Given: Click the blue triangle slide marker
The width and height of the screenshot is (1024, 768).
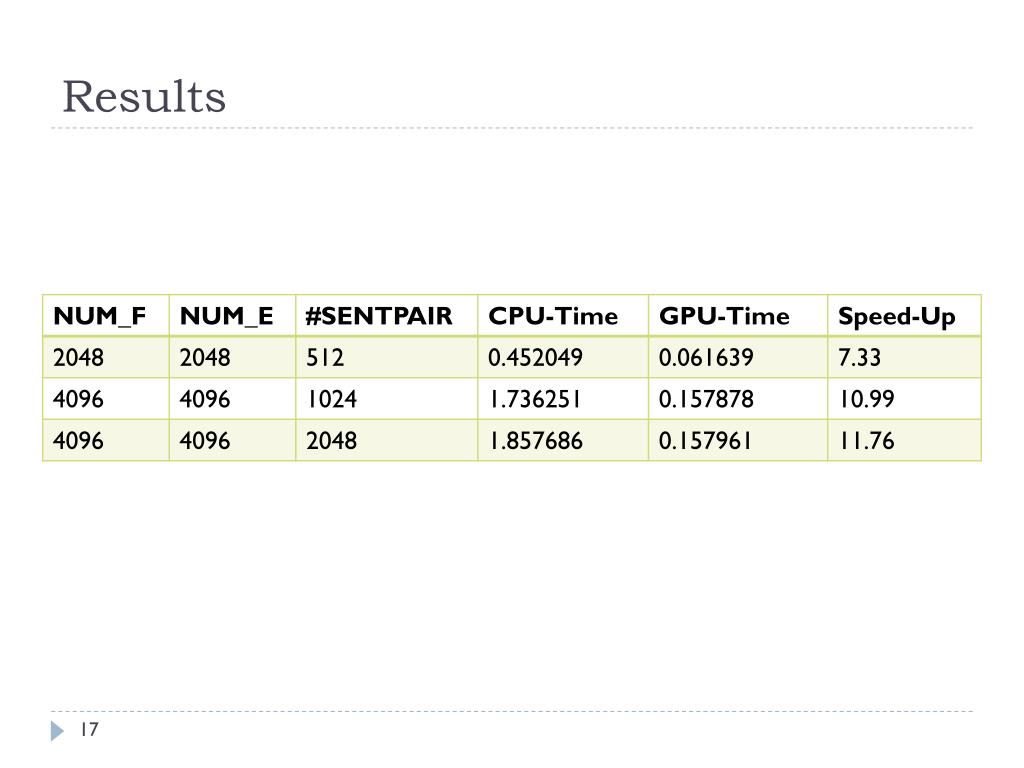Looking at the screenshot, I should tap(57, 731).
